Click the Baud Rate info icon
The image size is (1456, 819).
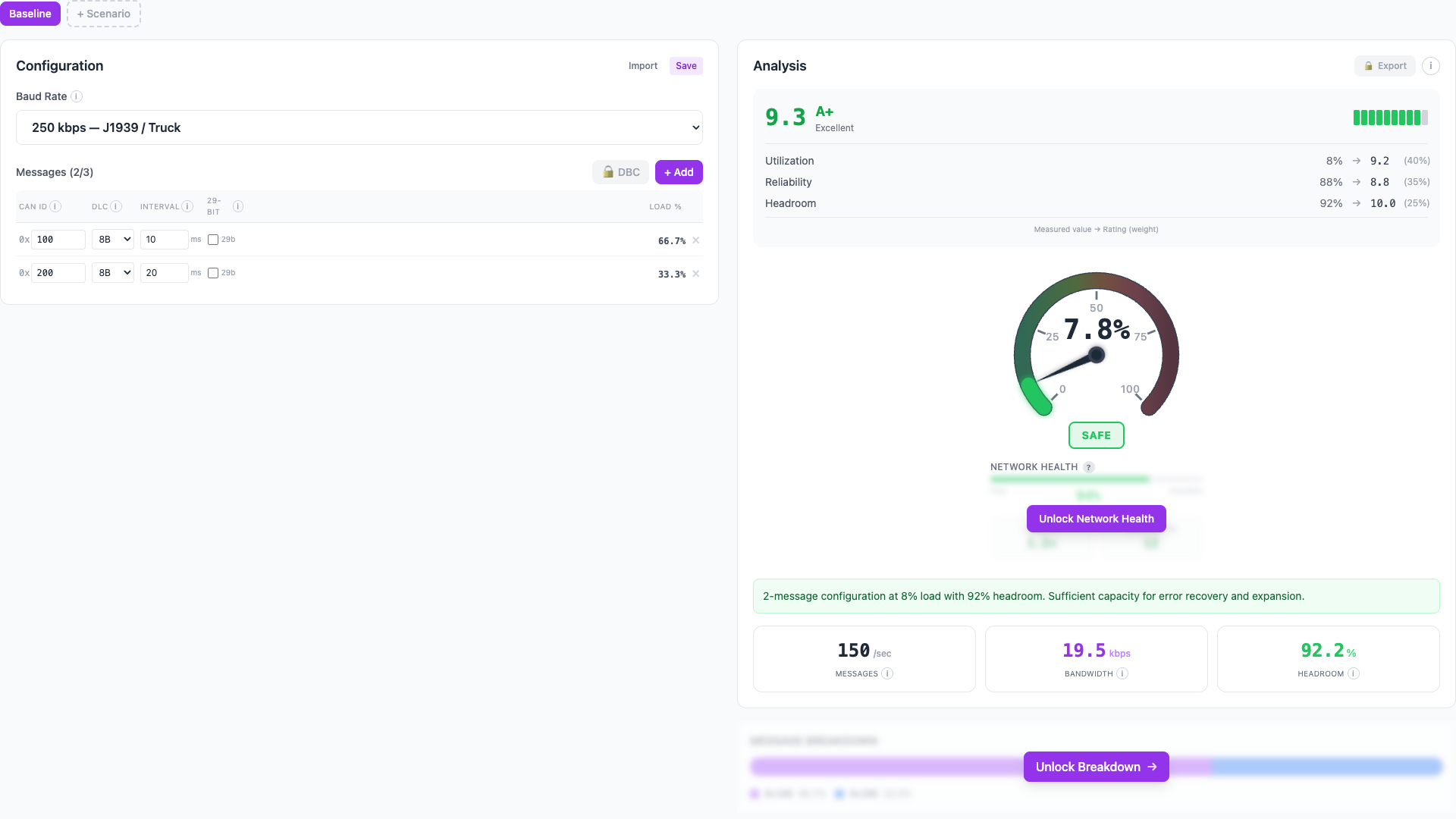(x=77, y=96)
